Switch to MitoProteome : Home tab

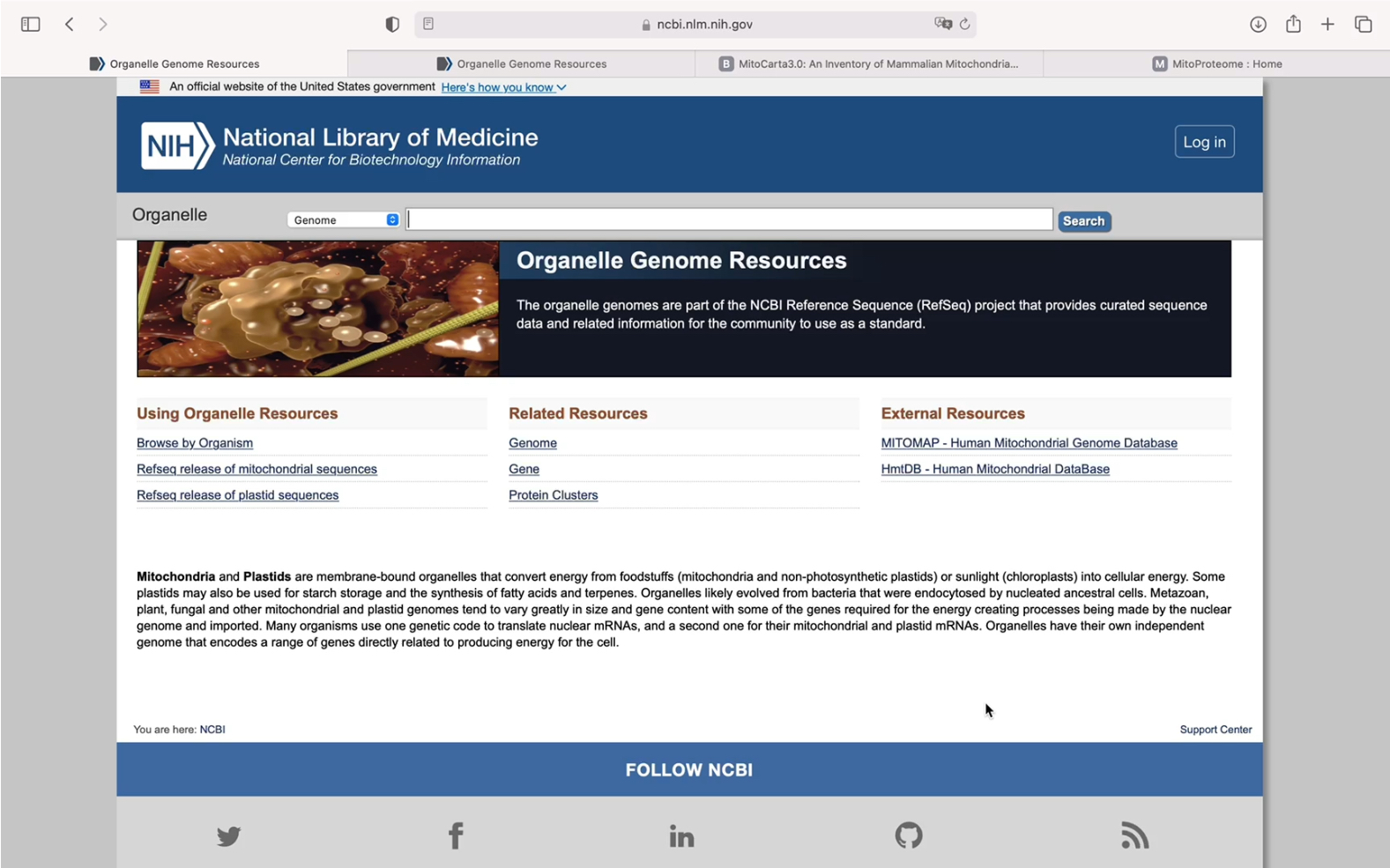tap(1217, 63)
